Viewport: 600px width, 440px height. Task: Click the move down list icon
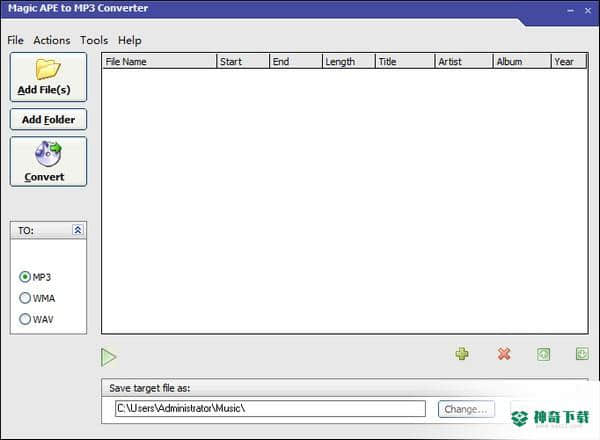click(x=582, y=354)
